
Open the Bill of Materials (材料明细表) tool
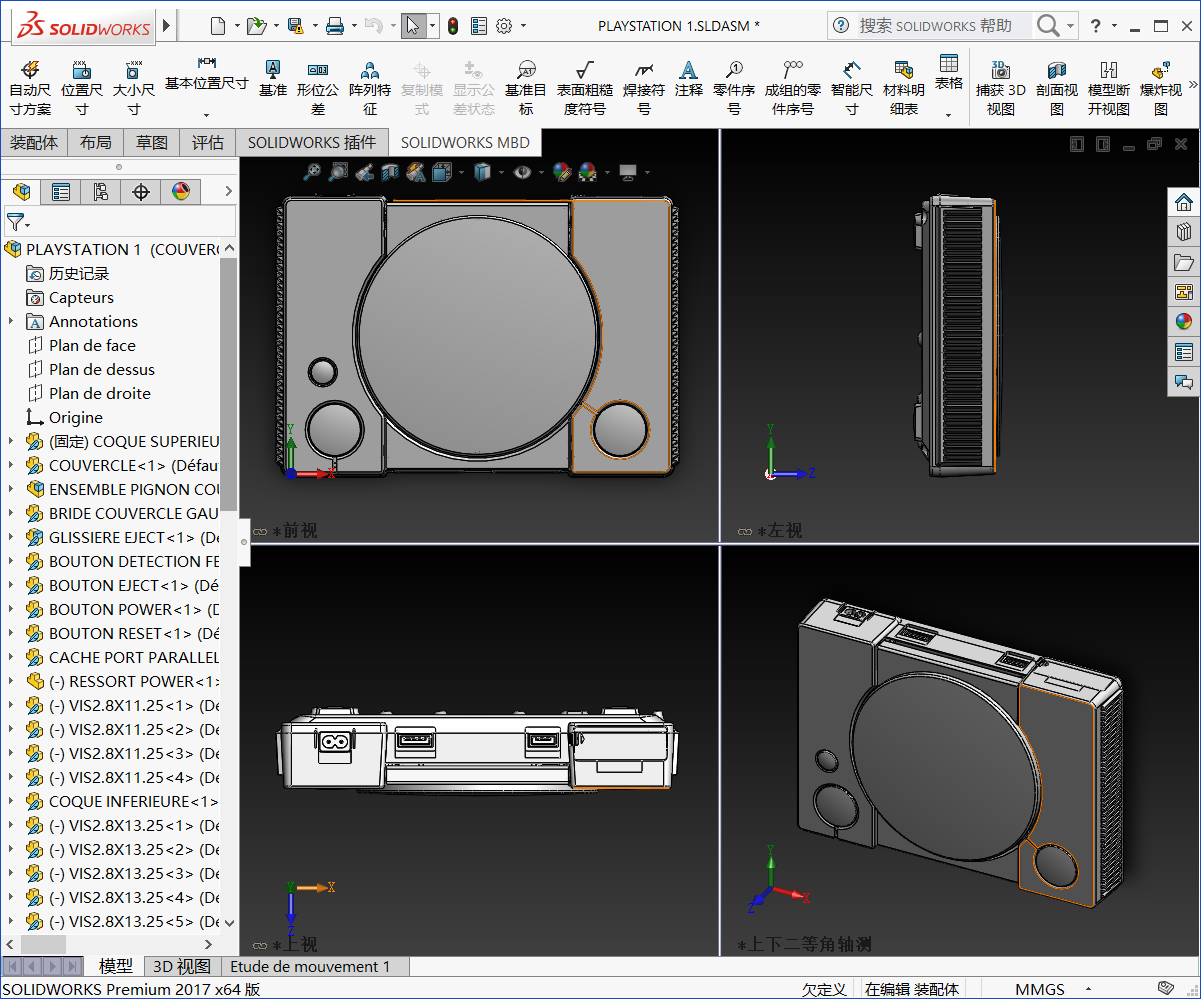[x=904, y=87]
